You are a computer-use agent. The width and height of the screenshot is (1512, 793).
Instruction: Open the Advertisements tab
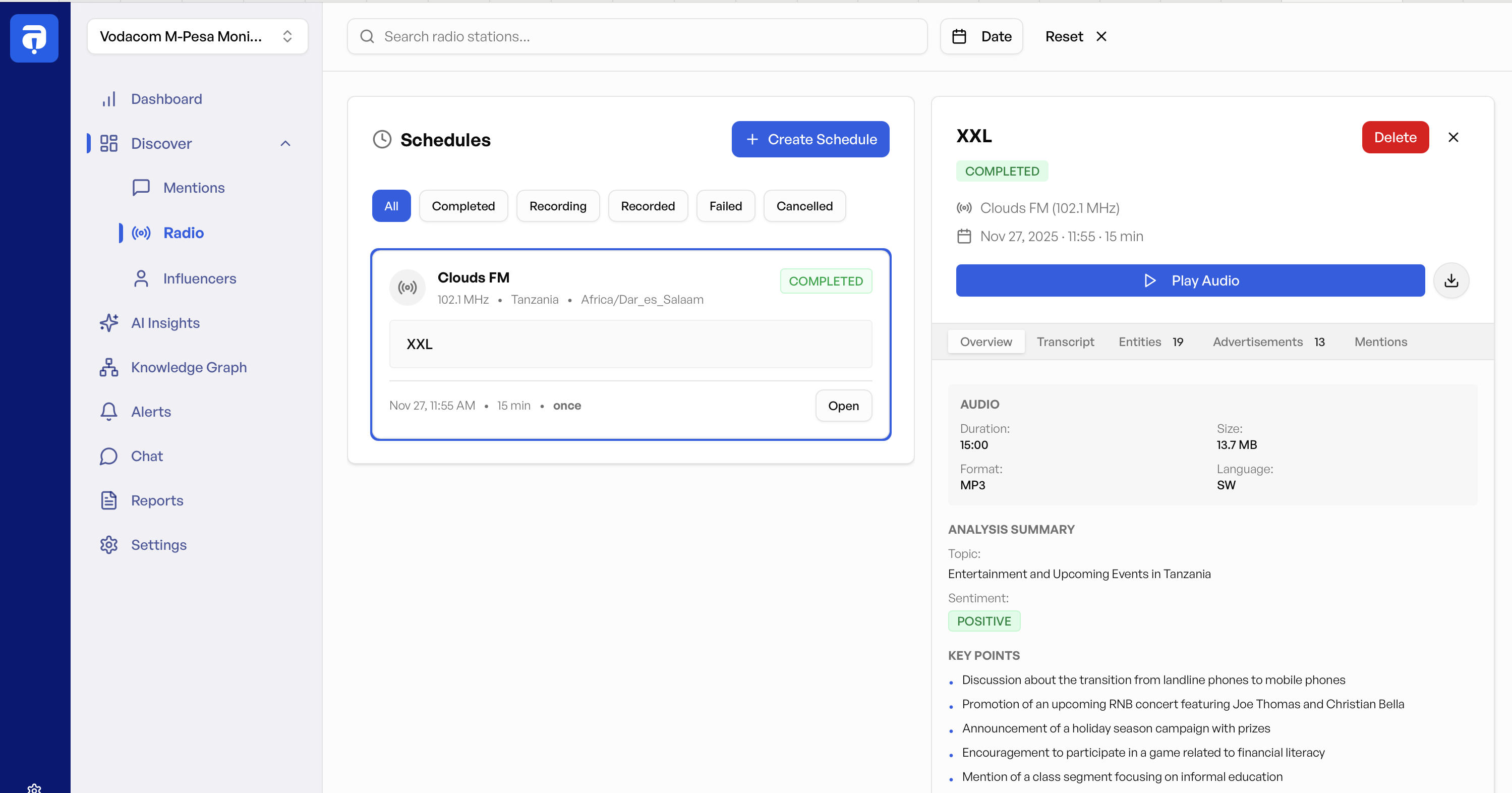pyautogui.click(x=1257, y=342)
